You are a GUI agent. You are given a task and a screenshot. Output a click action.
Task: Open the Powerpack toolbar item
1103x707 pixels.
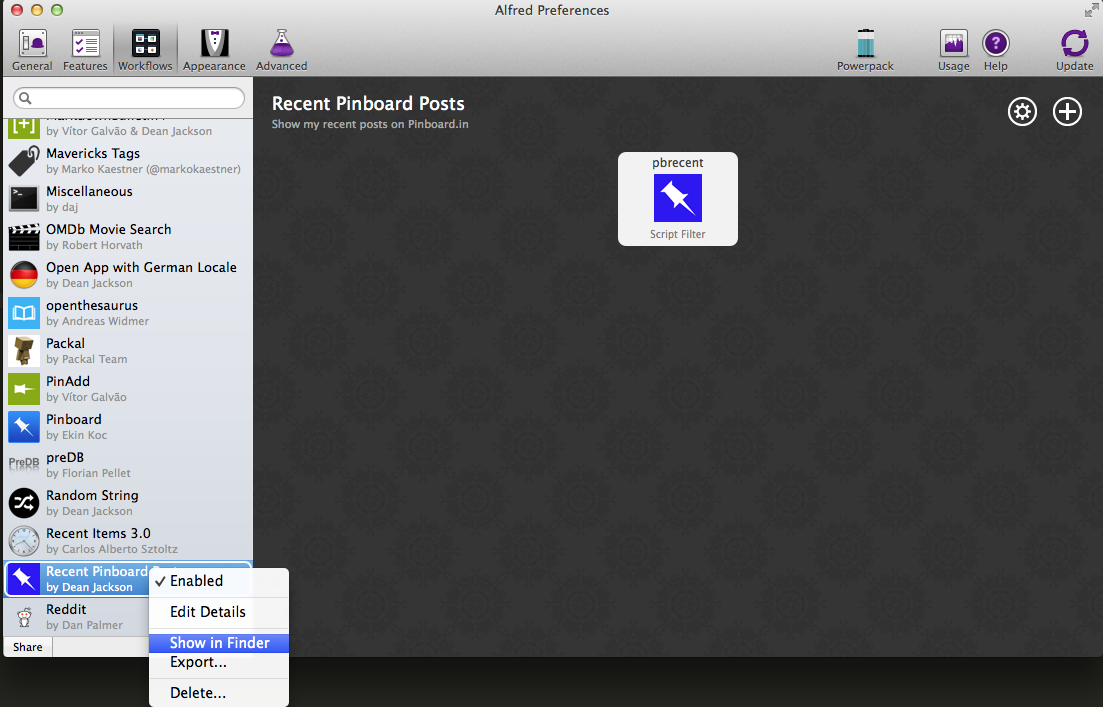pos(865,50)
